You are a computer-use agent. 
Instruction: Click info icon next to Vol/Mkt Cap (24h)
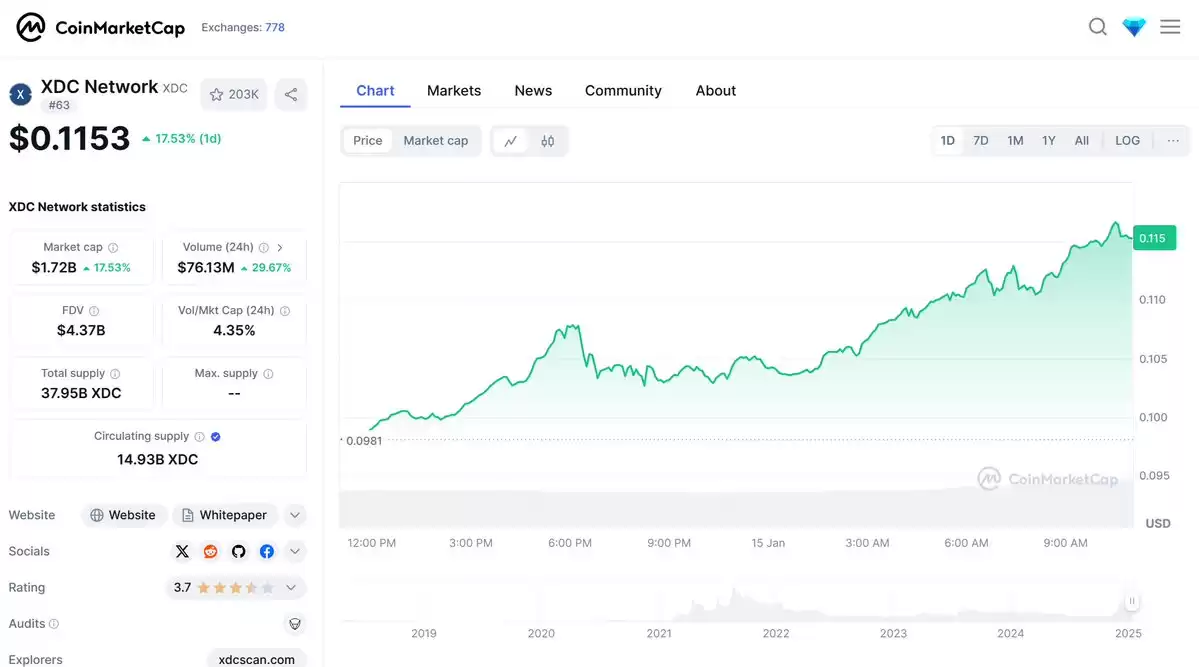point(285,311)
